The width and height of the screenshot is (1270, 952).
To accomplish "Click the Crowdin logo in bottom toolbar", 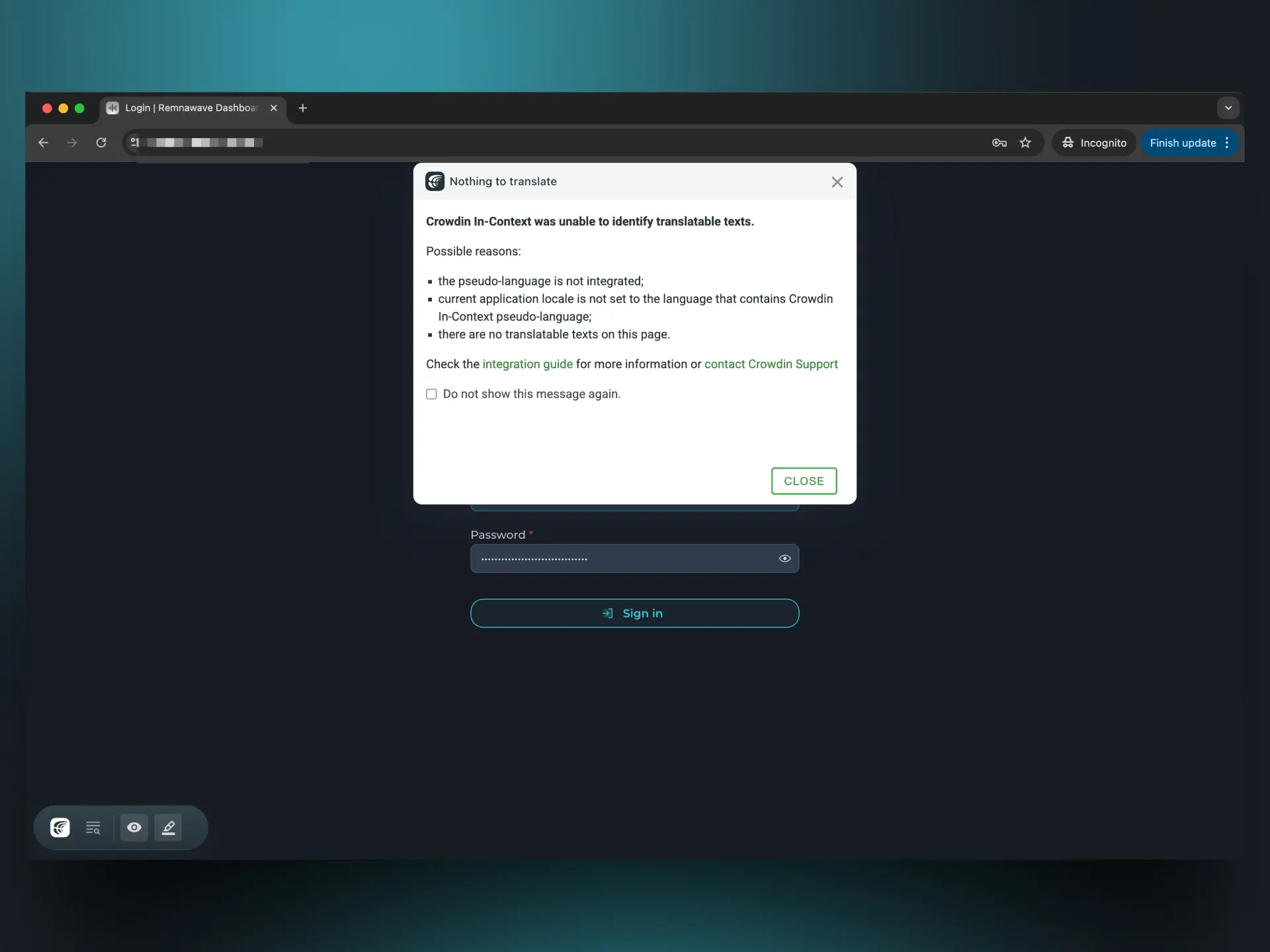I will click(x=60, y=827).
